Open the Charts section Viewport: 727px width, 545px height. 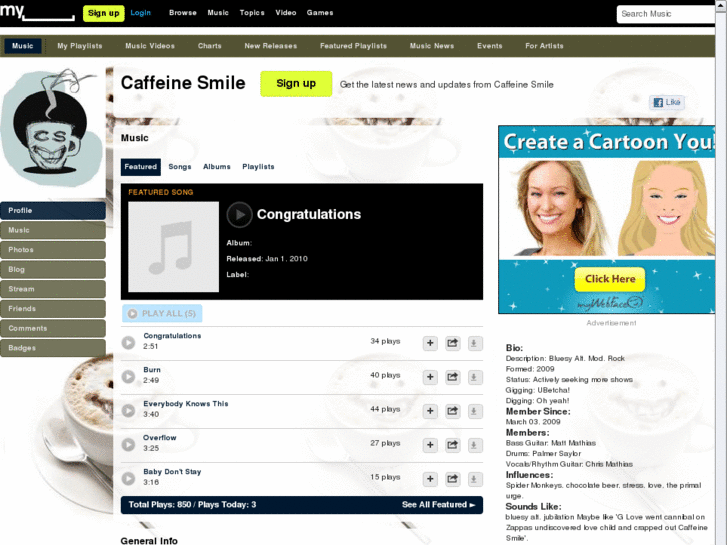pyautogui.click(x=210, y=46)
